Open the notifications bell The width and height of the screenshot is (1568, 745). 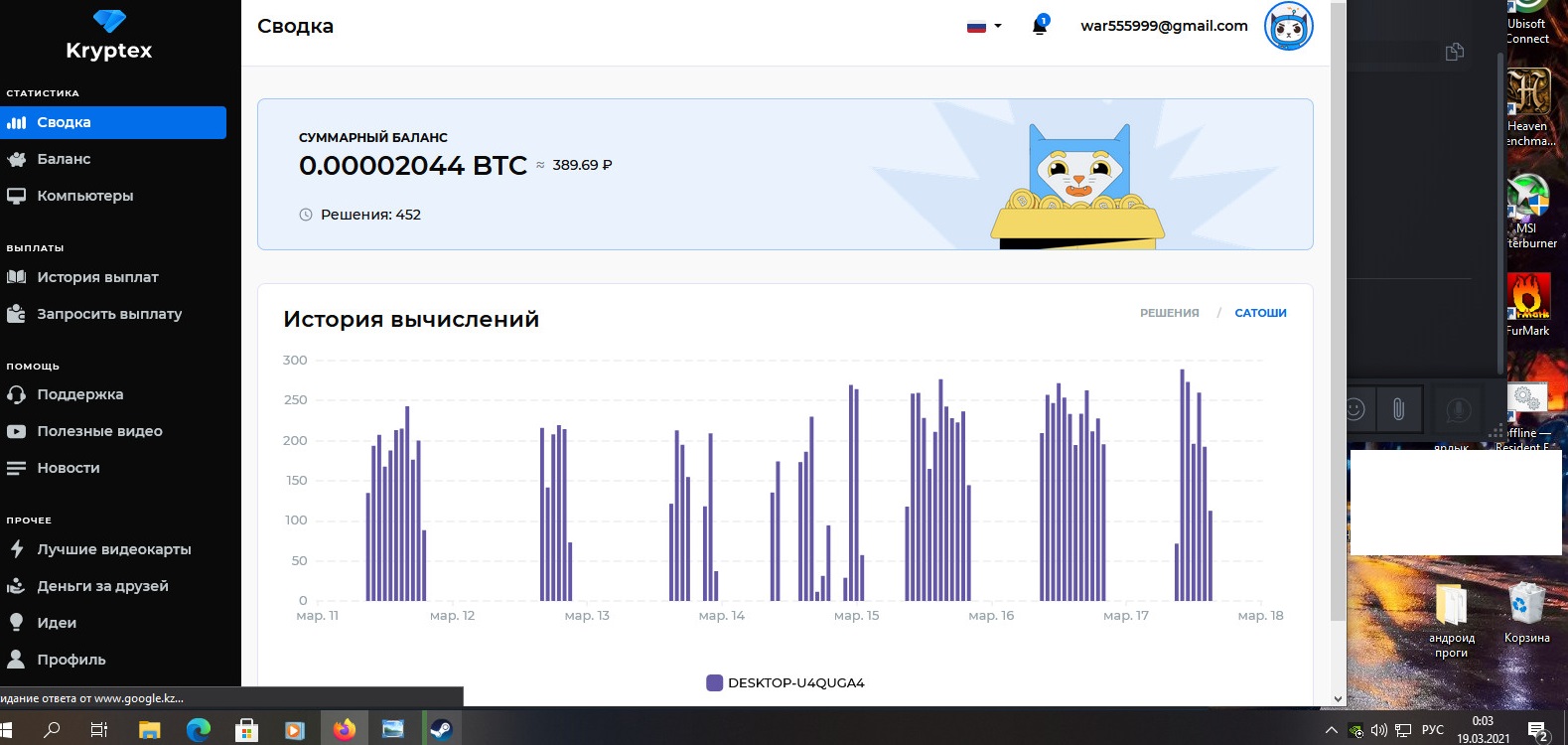point(1040,26)
